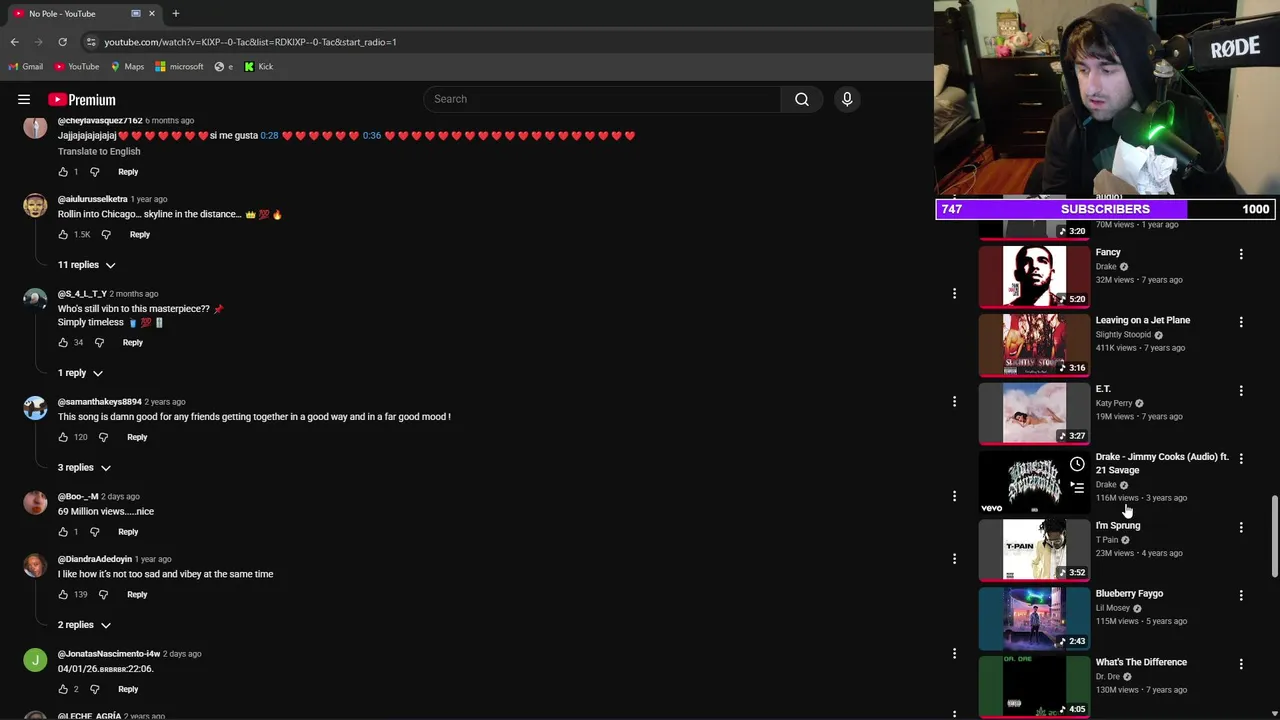1280x720 pixels.
Task: Go back with browser back arrow
Action: pyautogui.click(x=15, y=42)
